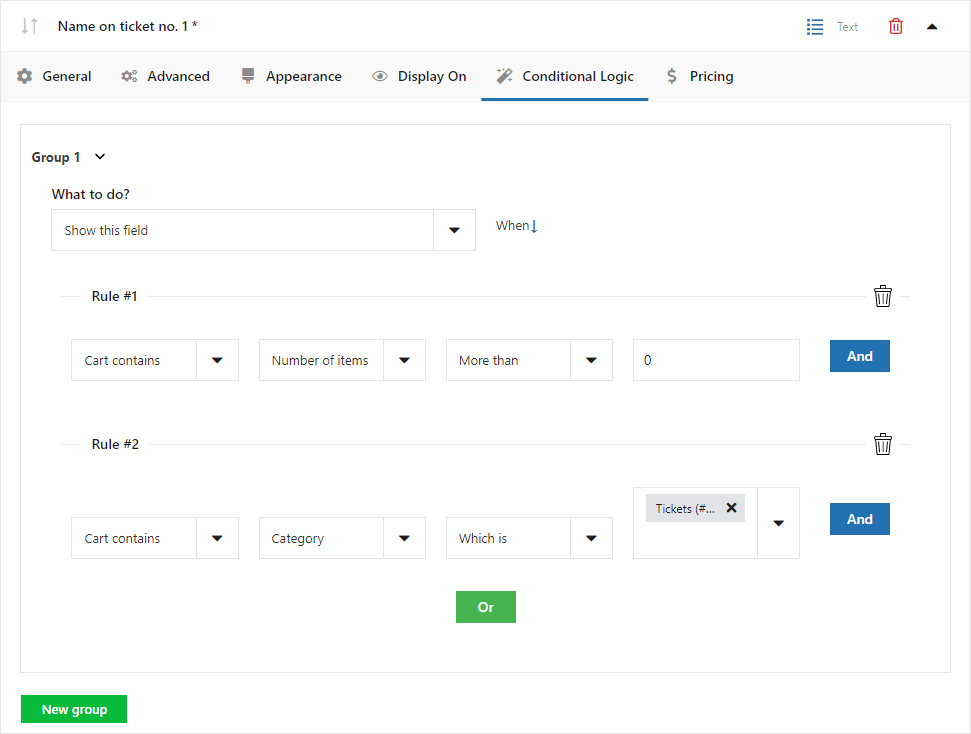Image resolution: width=971 pixels, height=734 pixels.
Task: Open Rule #2 'Cart contains' dropdown
Action: pos(155,538)
